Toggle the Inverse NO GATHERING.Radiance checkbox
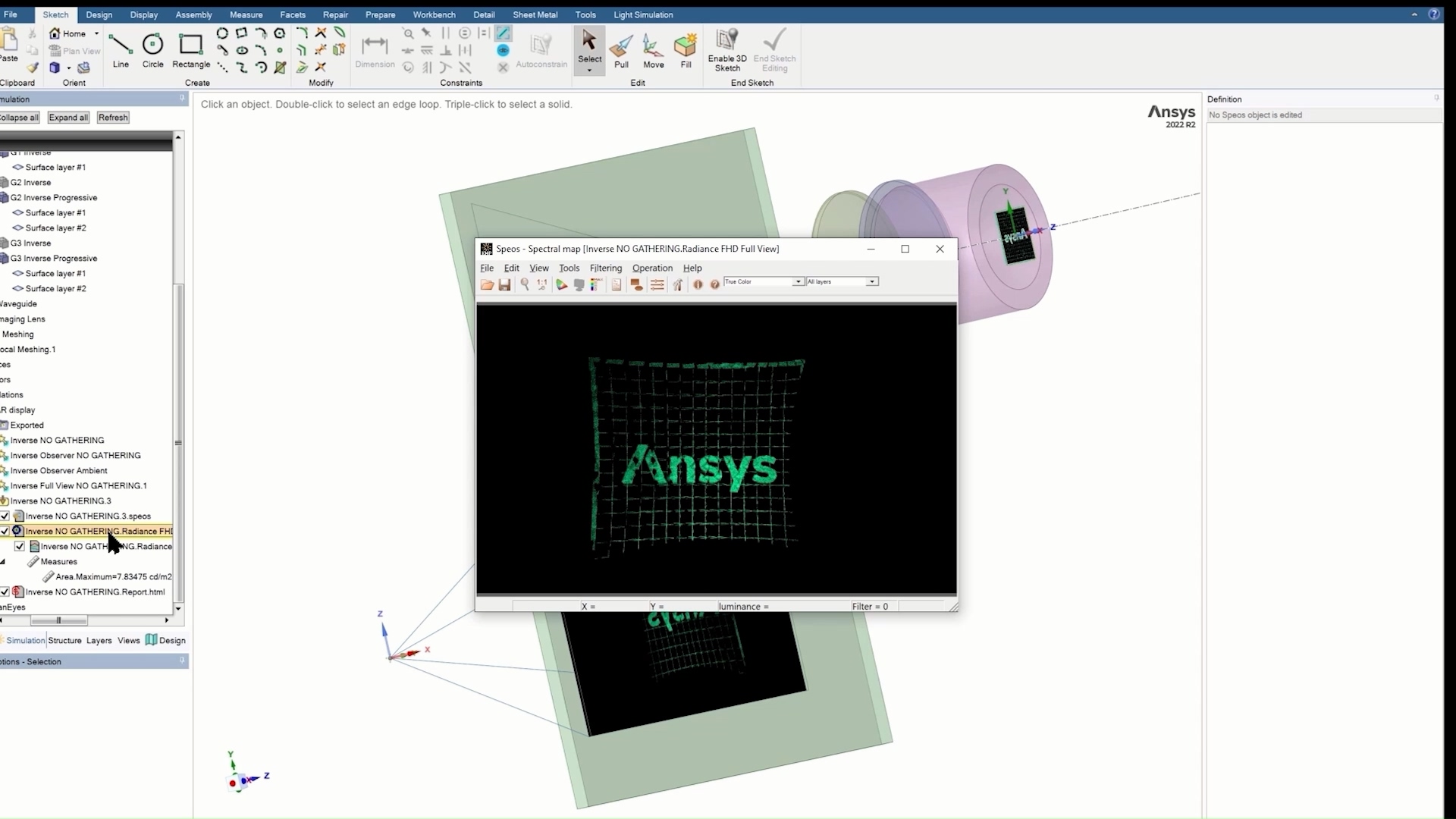Image resolution: width=1456 pixels, height=819 pixels. coord(19,545)
